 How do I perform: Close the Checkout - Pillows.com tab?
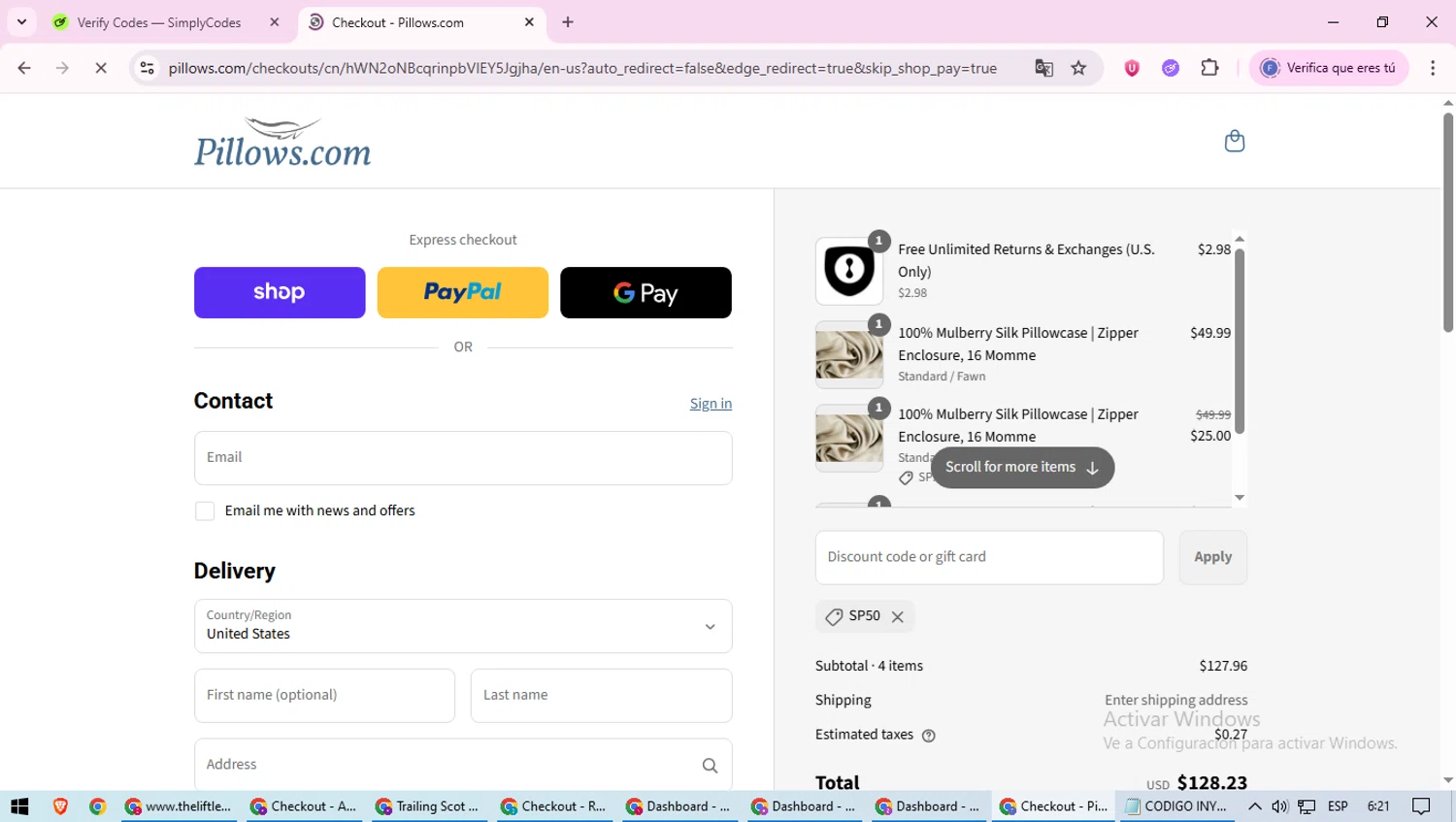click(x=529, y=22)
